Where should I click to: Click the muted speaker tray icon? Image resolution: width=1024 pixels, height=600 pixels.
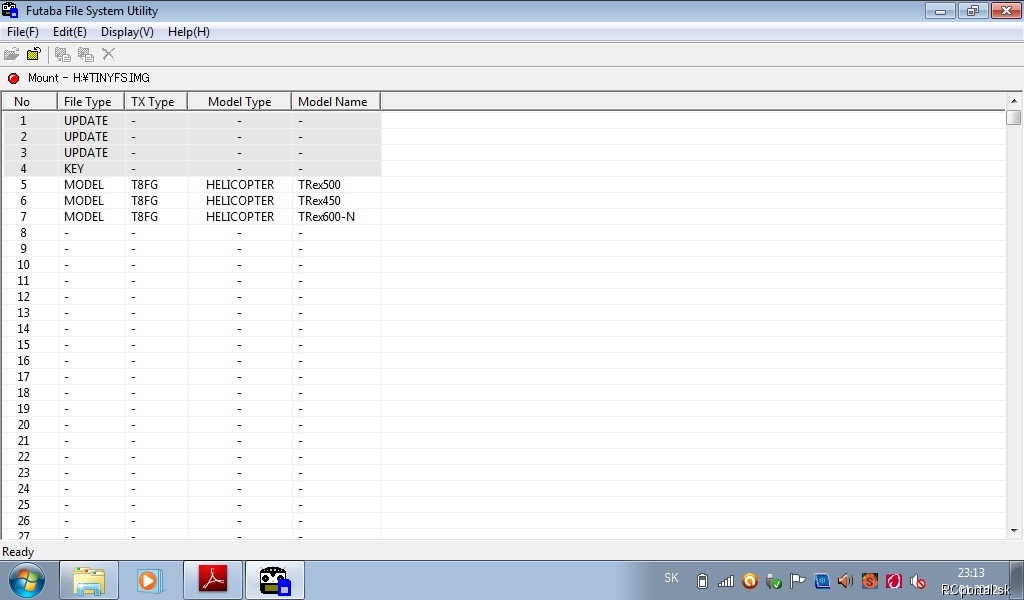[x=918, y=580]
